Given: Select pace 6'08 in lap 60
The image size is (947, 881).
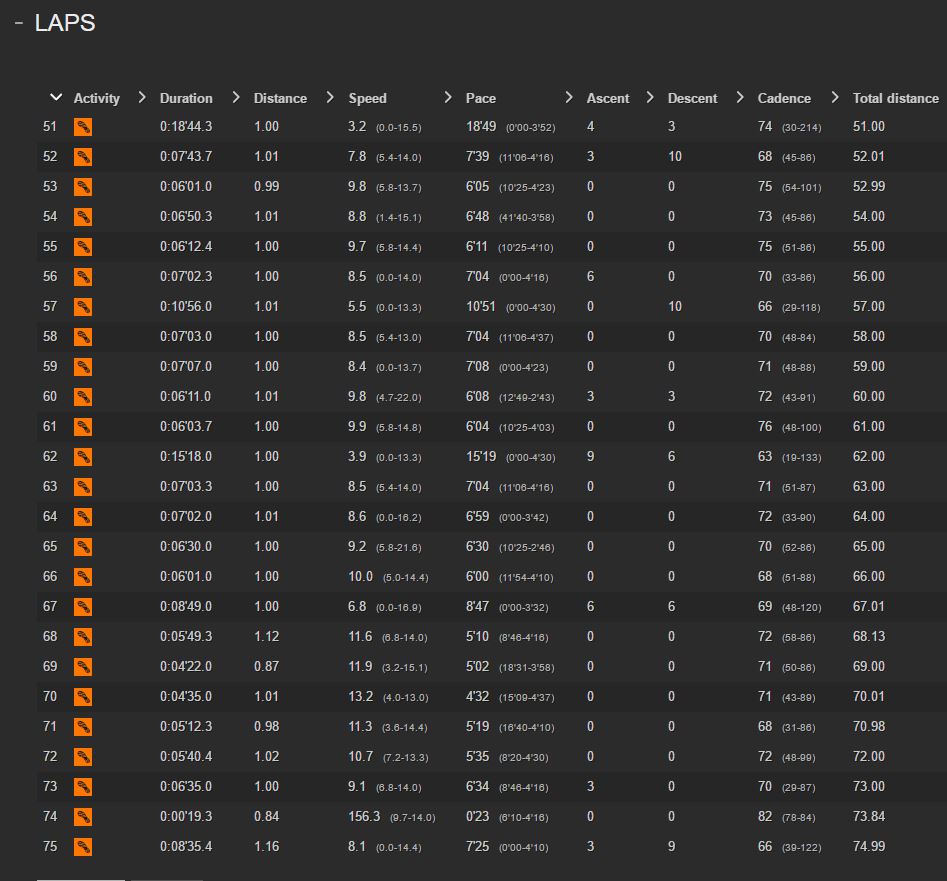Looking at the screenshot, I should coord(477,397).
